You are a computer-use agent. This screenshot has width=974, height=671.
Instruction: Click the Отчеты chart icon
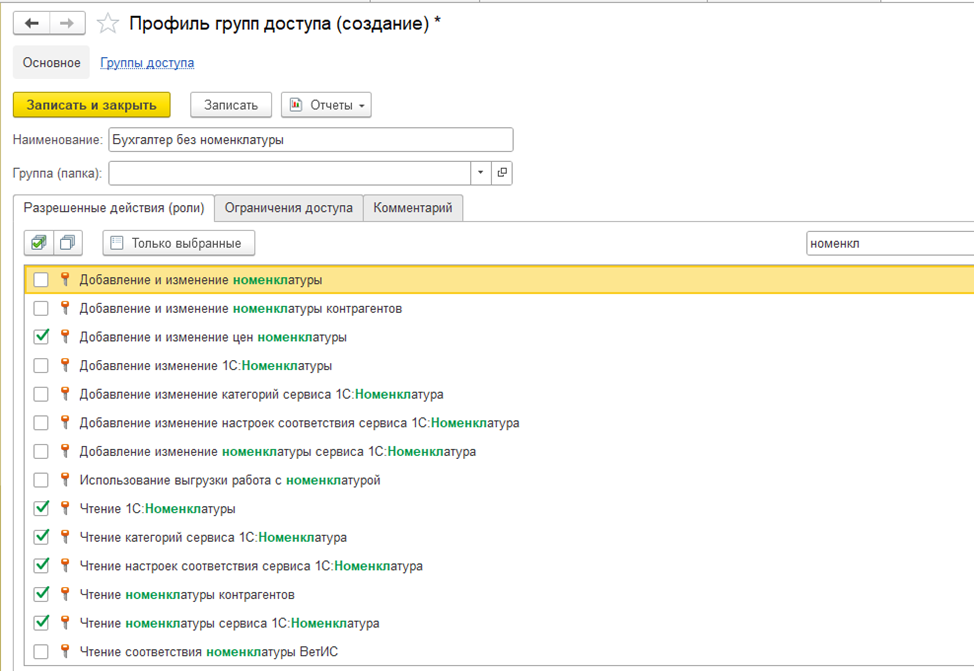(x=296, y=104)
